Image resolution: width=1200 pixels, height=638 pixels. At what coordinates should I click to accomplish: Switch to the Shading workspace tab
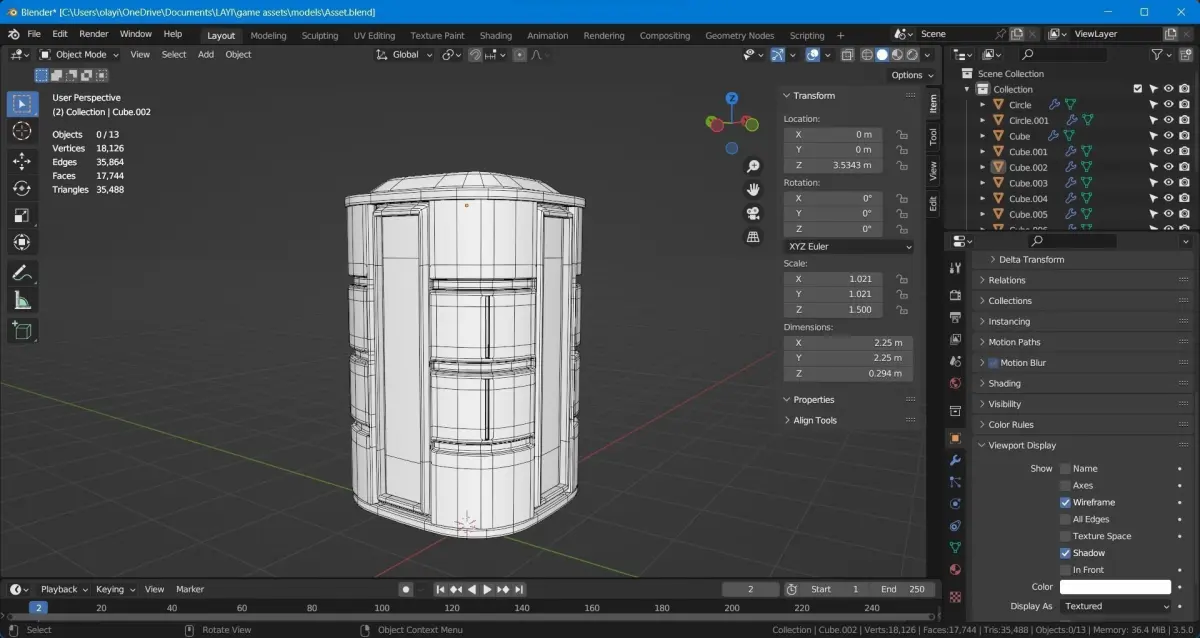(x=496, y=35)
